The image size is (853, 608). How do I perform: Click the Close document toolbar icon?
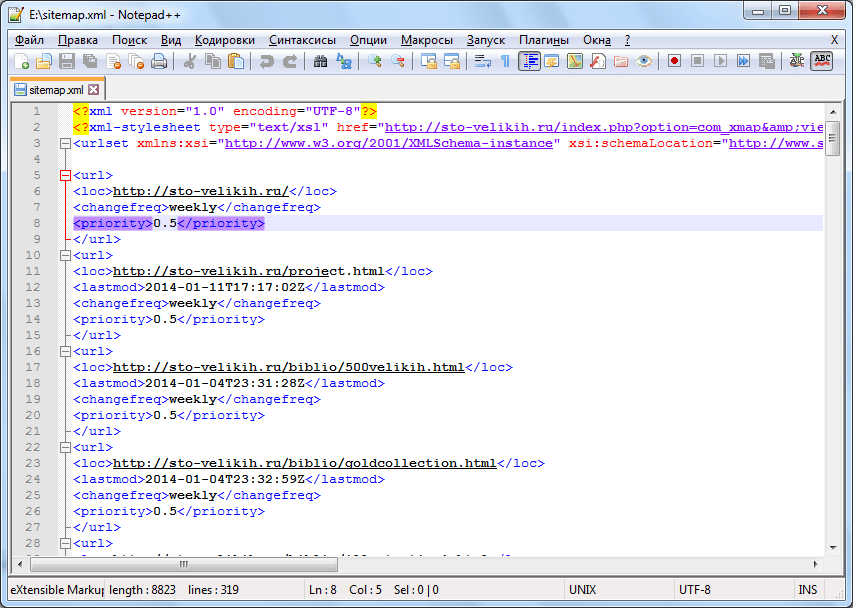[x=113, y=62]
